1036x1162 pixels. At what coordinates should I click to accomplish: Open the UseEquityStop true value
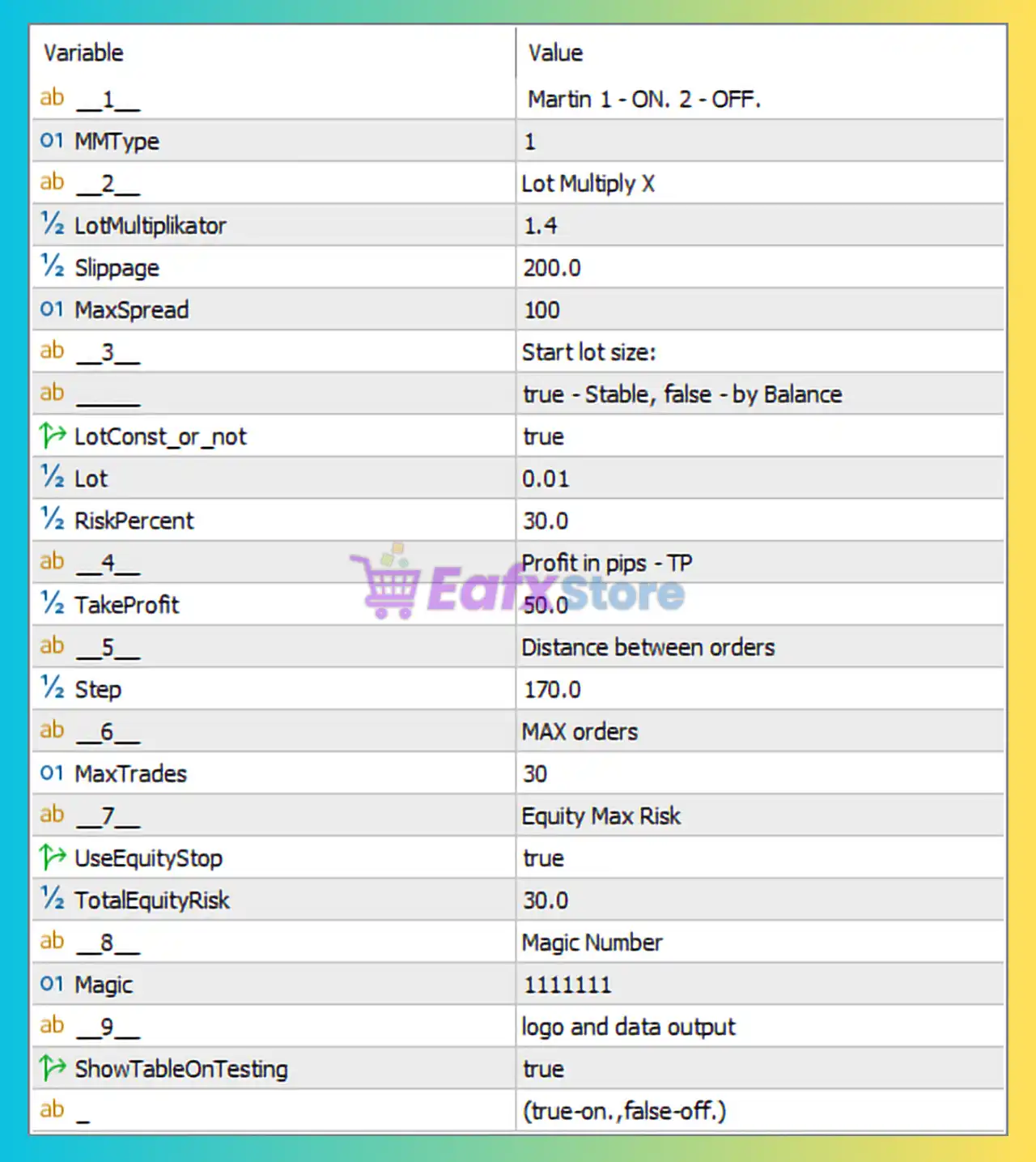click(543, 858)
